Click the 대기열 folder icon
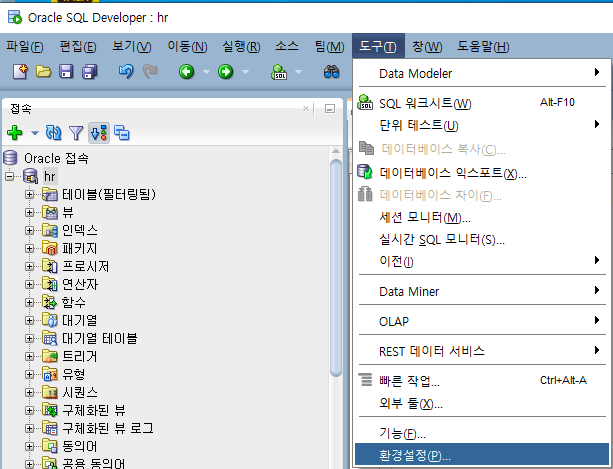Viewport: 613px width, 469px height. pos(50,320)
